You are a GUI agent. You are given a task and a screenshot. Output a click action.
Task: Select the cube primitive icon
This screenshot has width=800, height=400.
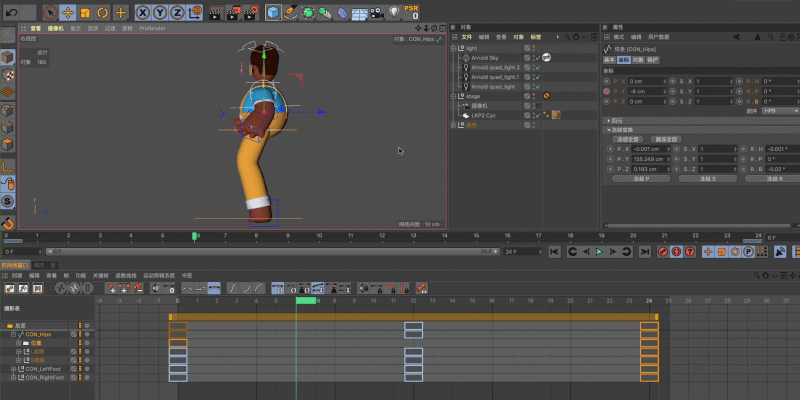pos(273,12)
